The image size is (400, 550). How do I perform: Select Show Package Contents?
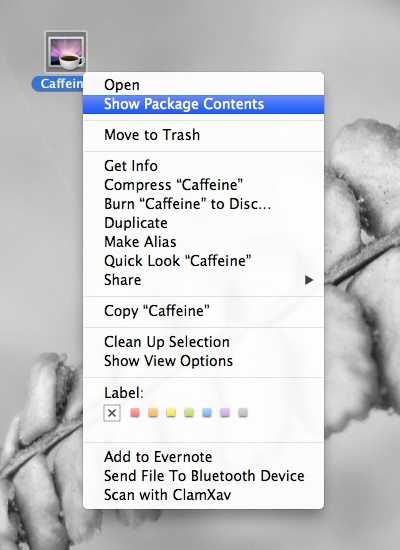203,104
